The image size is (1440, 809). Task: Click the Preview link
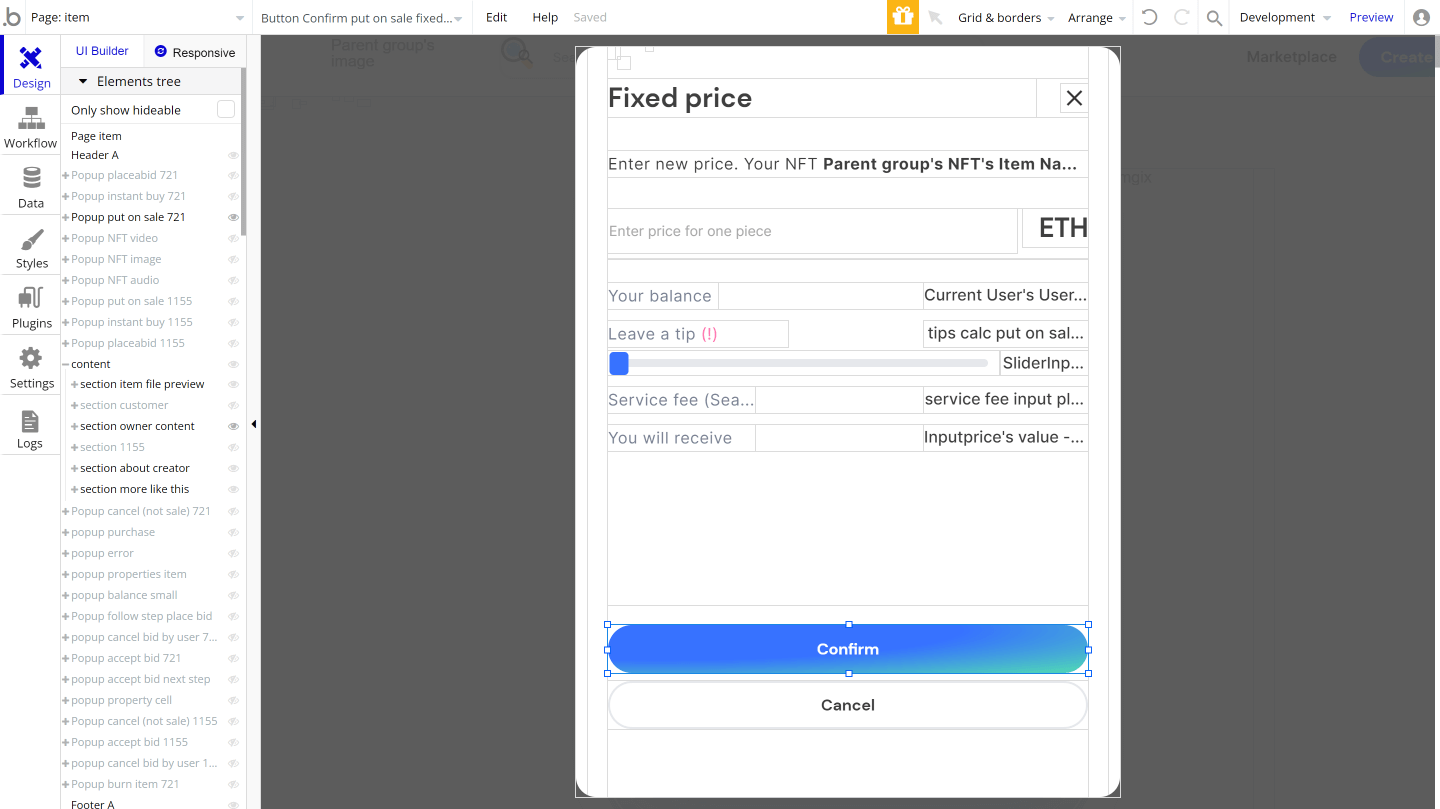tap(1371, 17)
